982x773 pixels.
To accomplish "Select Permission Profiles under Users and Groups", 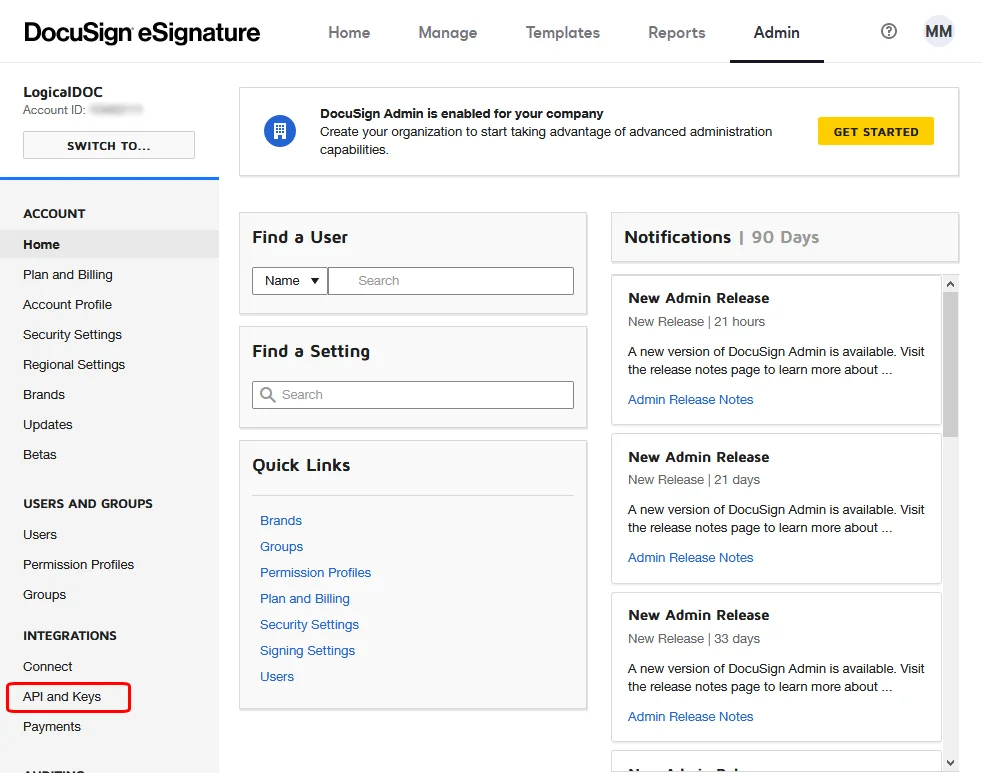I will [78, 564].
